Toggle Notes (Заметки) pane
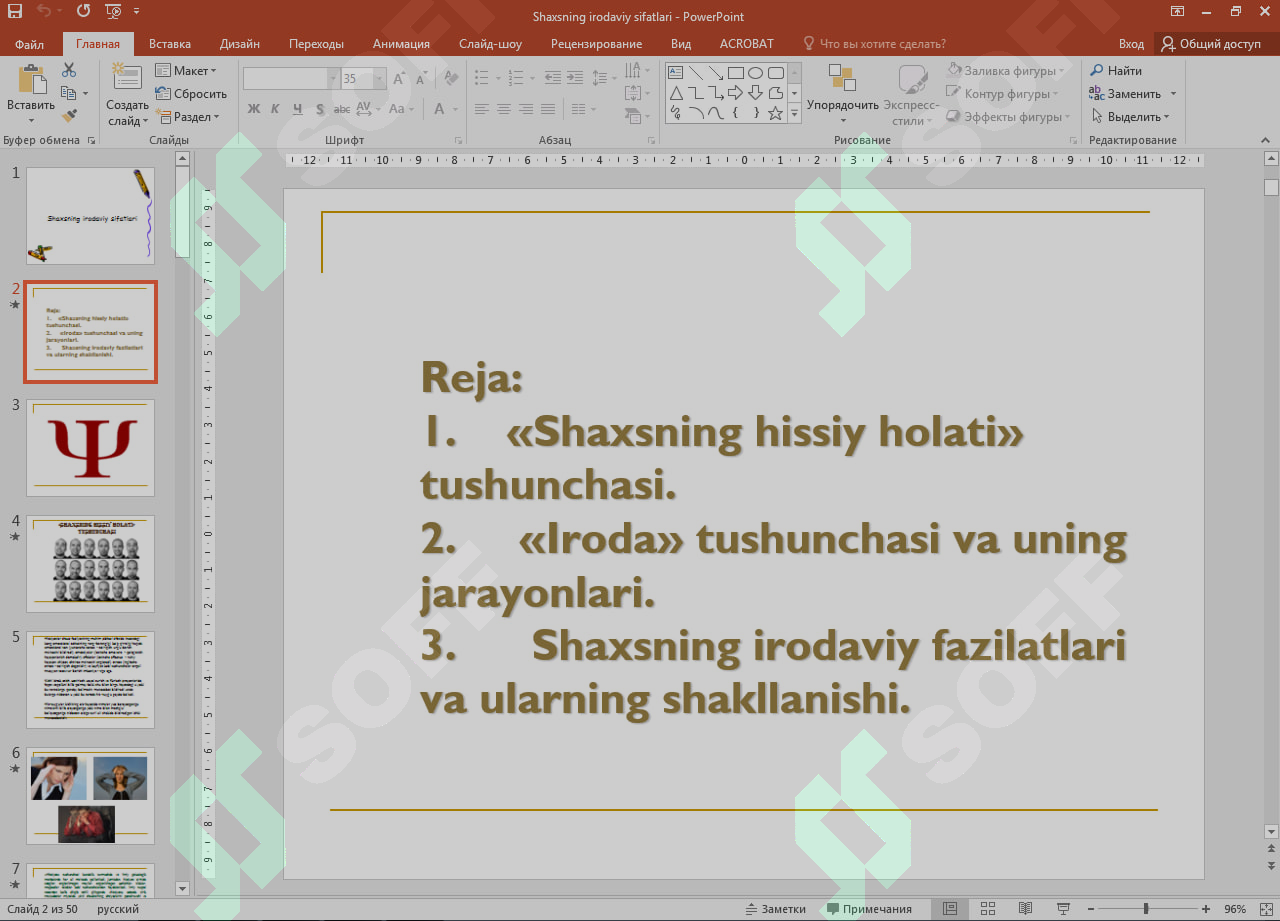Viewport: 1280px width, 921px height. click(x=775, y=909)
